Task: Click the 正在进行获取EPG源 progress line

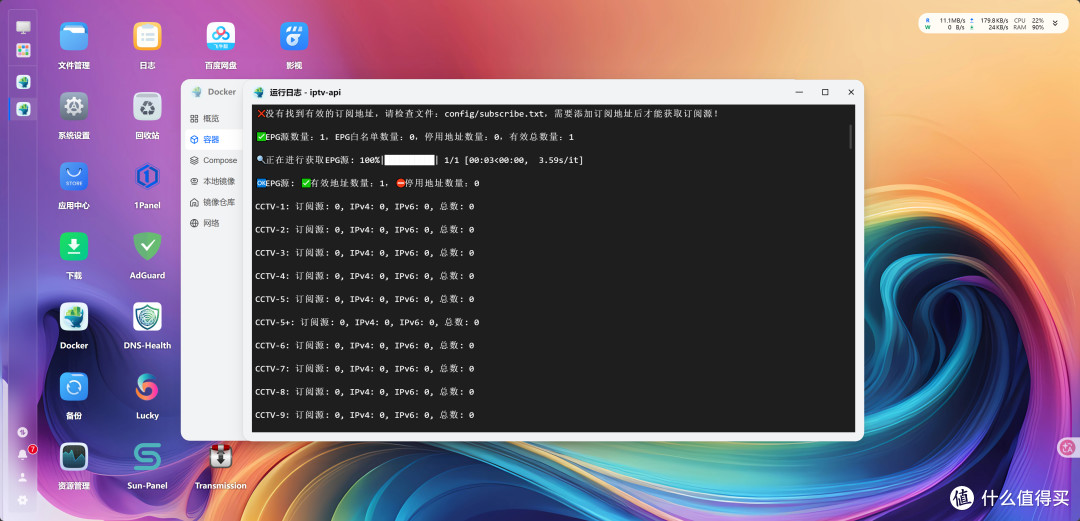Action: point(420,160)
